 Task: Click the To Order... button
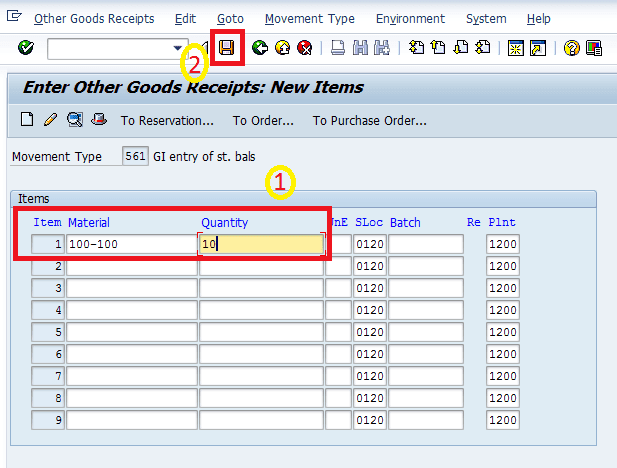263,121
